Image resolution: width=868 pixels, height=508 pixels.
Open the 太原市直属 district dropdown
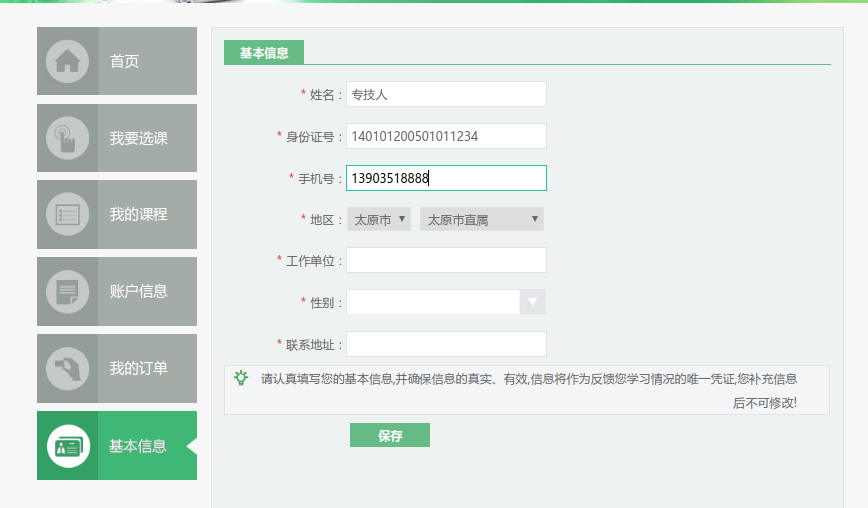tap(482, 219)
